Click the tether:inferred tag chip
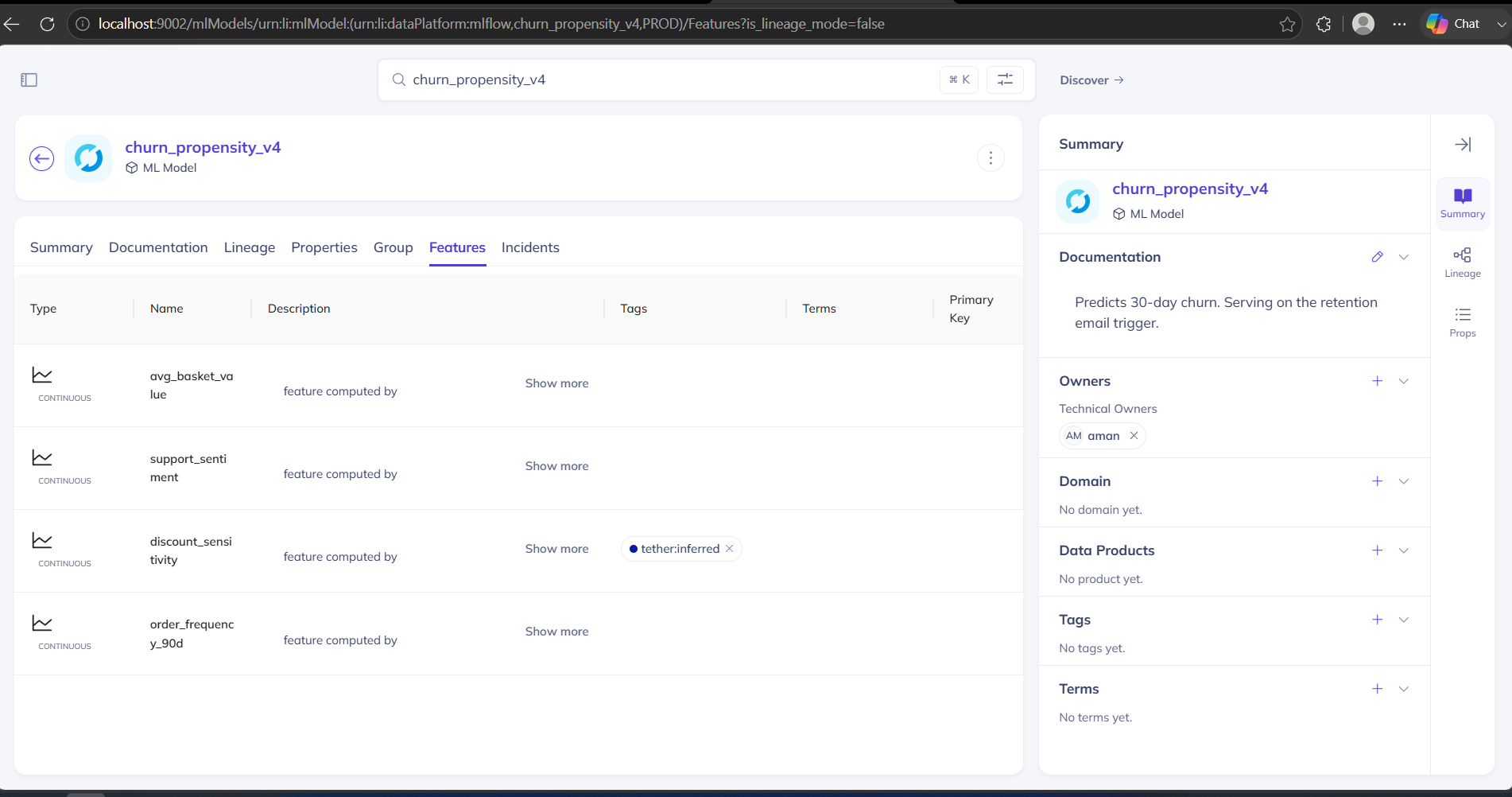The width and height of the screenshot is (1512, 797). pyautogui.click(x=680, y=549)
